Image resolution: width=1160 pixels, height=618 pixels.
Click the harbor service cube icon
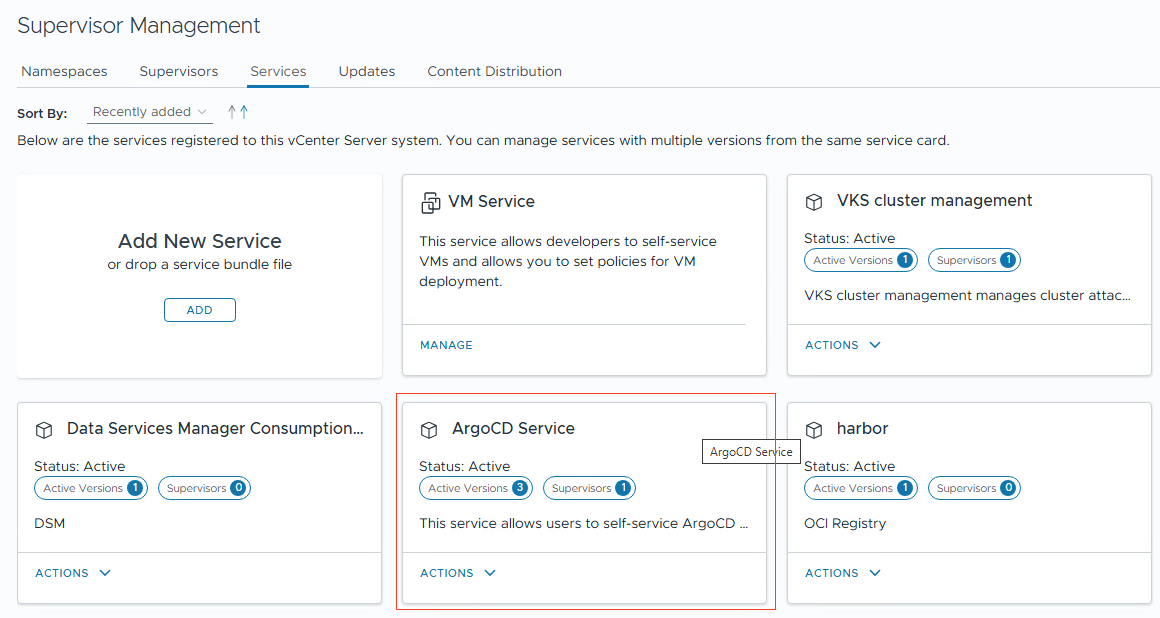(x=814, y=430)
